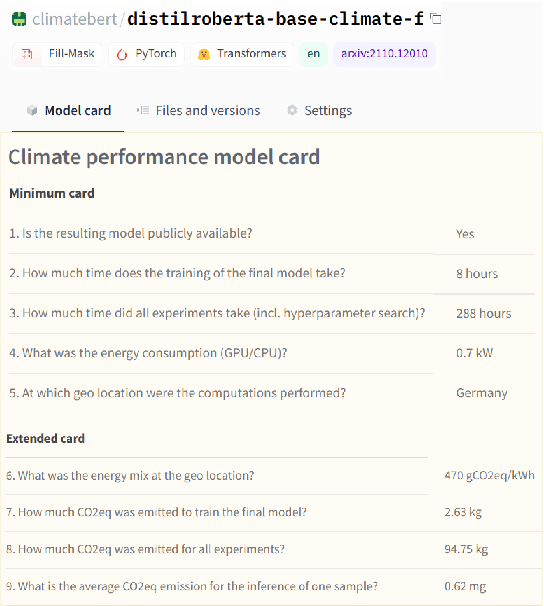Click the Germany value

point(482,393)
